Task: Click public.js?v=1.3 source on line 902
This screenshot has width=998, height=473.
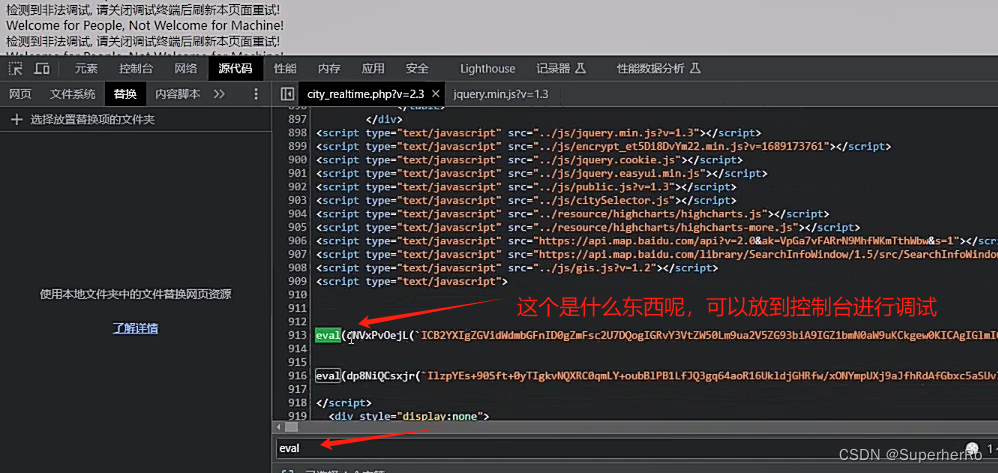Action: coord(605,187)
